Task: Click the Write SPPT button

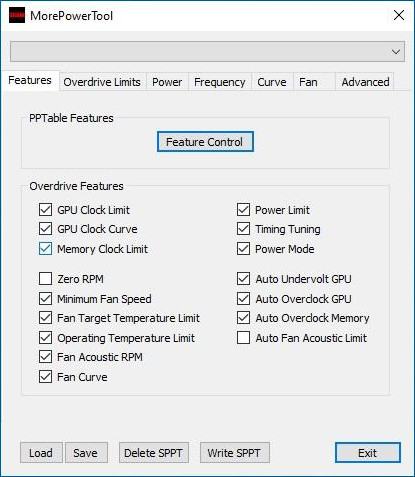Action: click(234, 453)
